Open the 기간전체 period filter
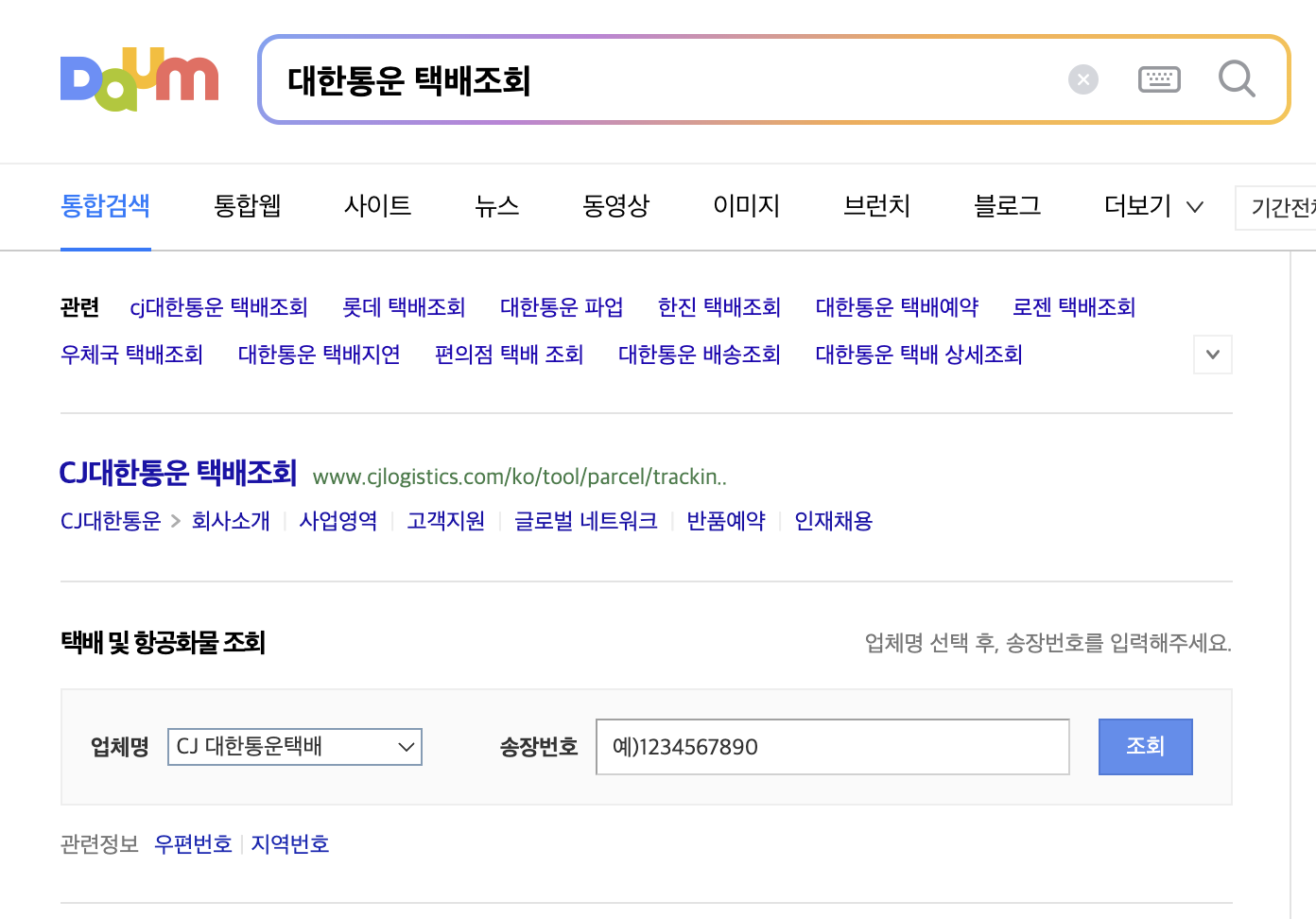Screen dimensions: 1316x919 (1276, 207)
